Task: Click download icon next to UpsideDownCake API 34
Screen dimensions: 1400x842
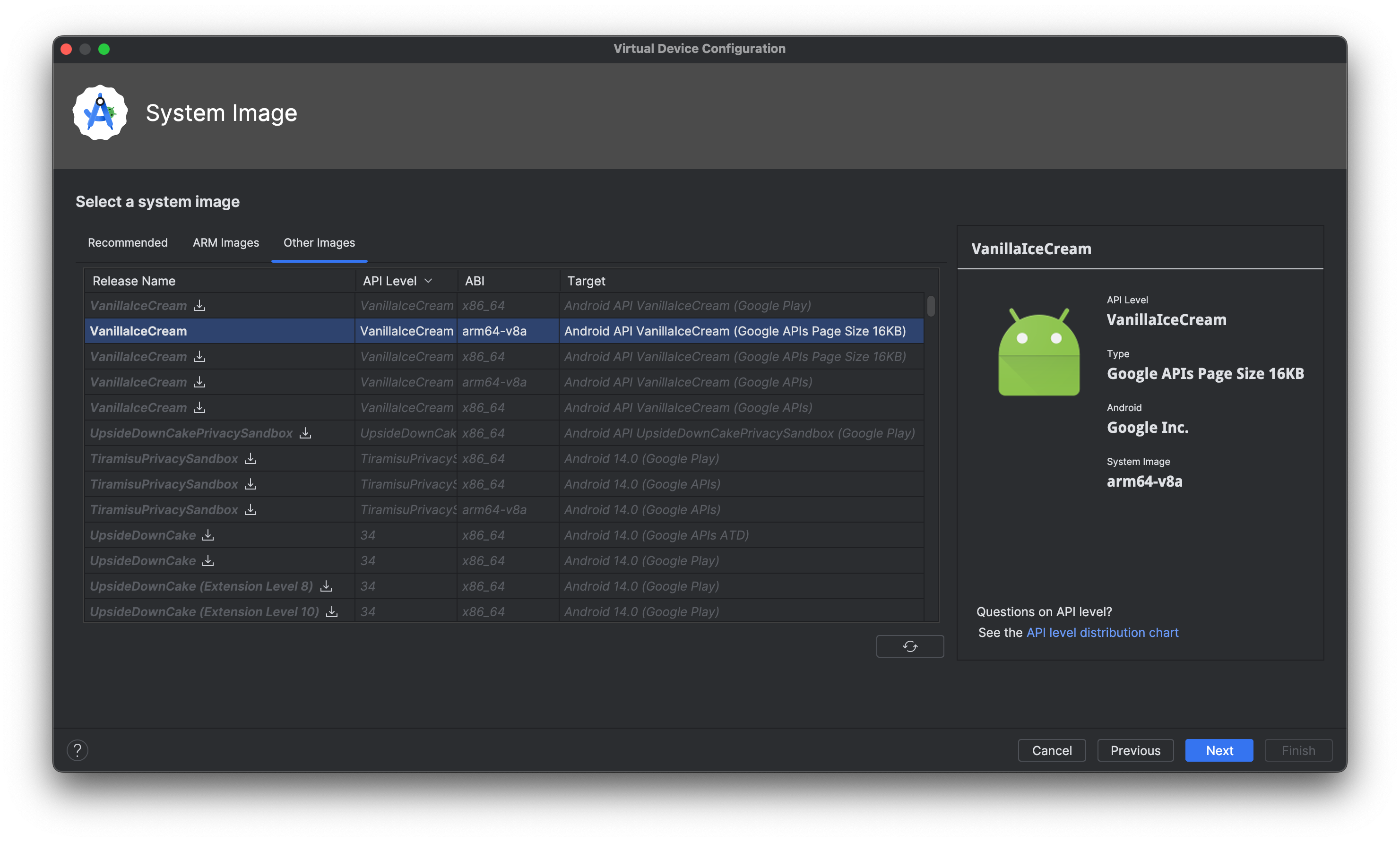Action: point(208,534)
